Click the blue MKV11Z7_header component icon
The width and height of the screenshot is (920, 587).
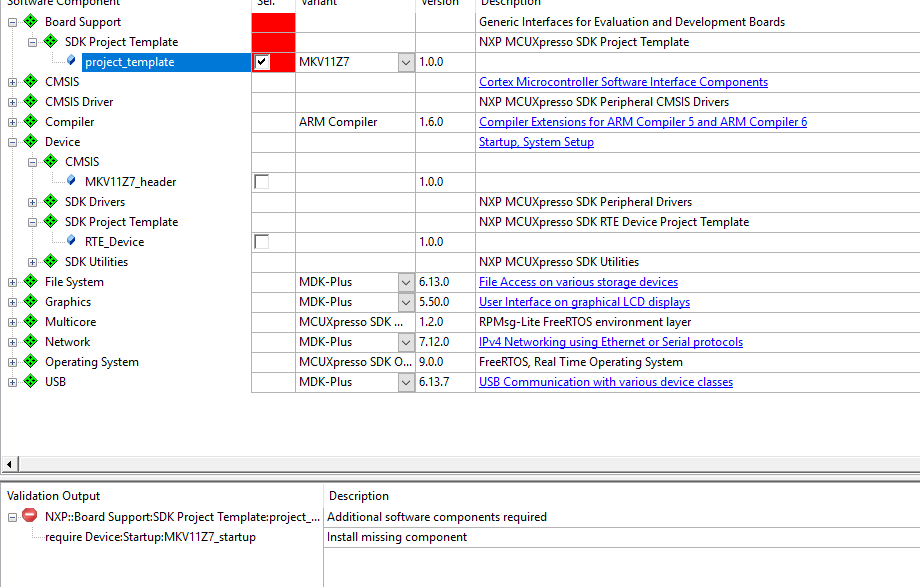[71, 180]
